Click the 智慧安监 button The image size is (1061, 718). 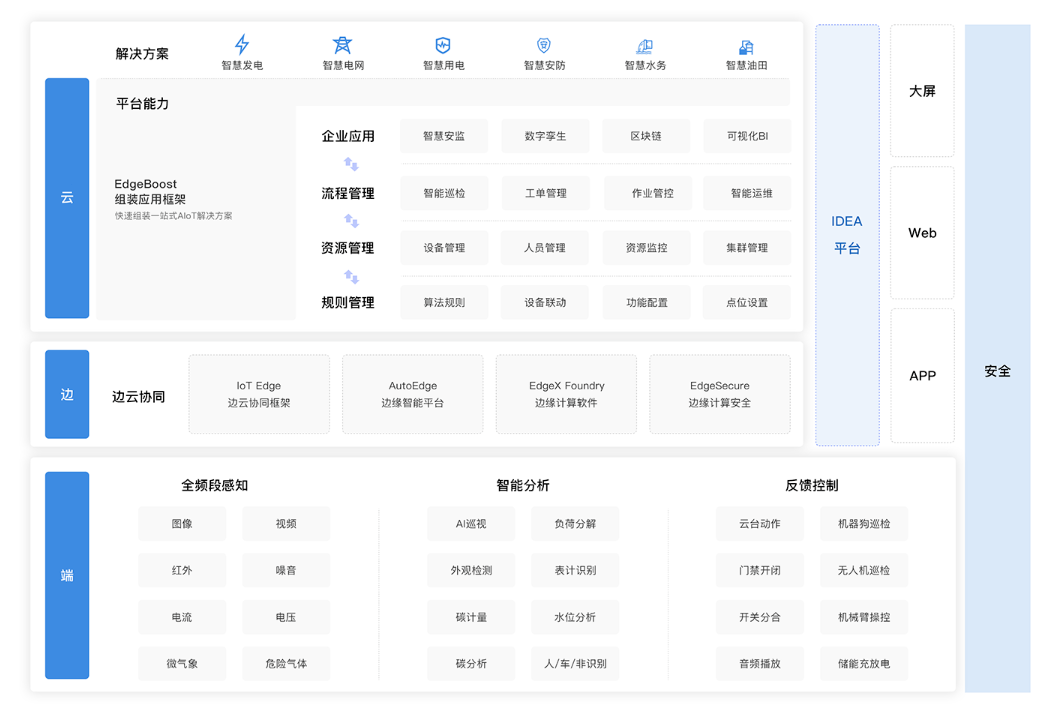[444, 136]
